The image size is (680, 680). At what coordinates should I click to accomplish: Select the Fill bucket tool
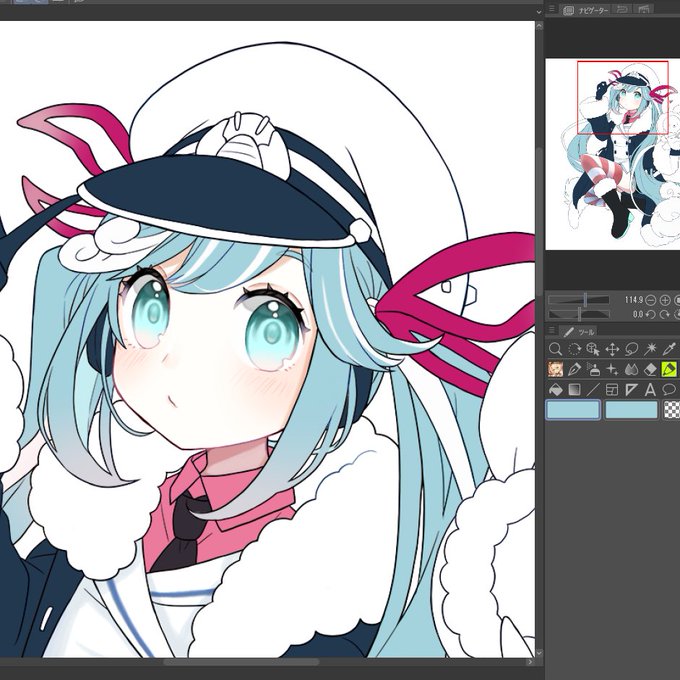click(555, 389)
